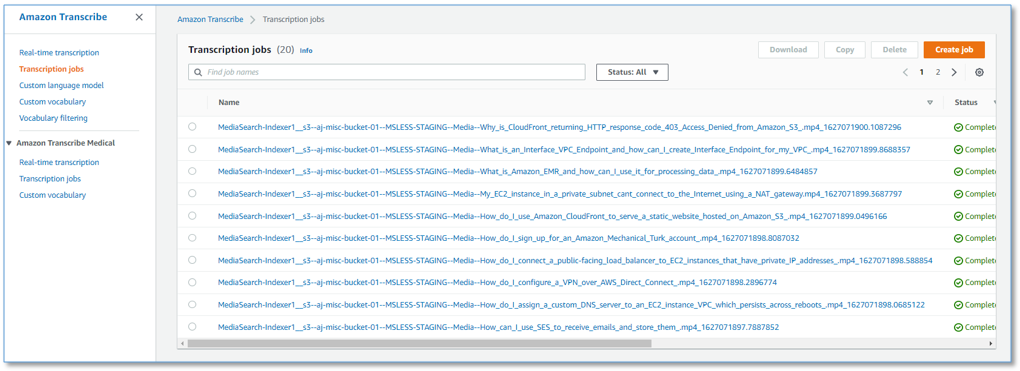Select the CloudFront static website job
The image size is (1020, 371).
pyautogui.click(x=192, y=215)
